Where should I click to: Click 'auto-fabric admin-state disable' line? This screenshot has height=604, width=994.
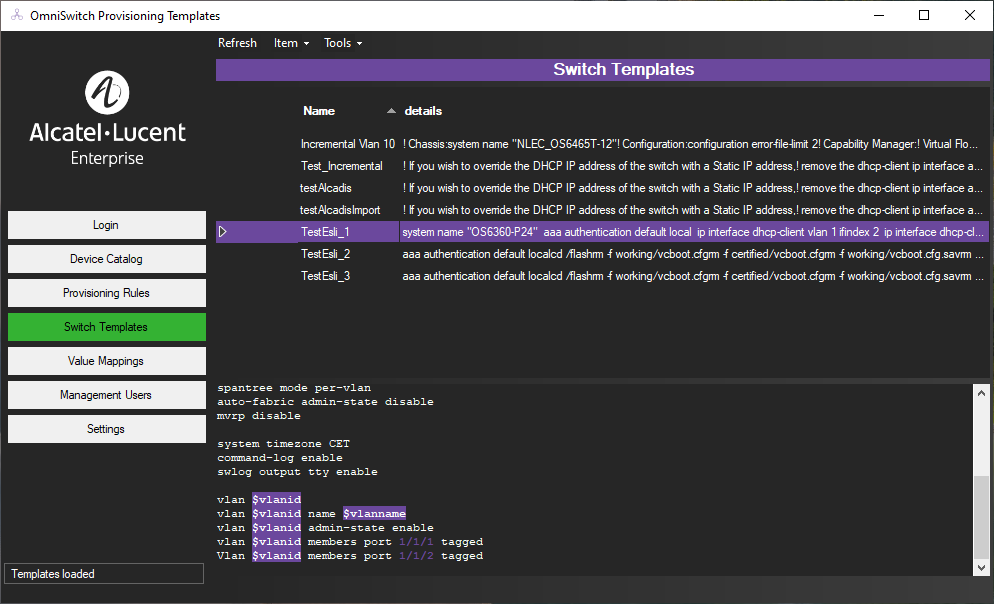tap(325, 402)
